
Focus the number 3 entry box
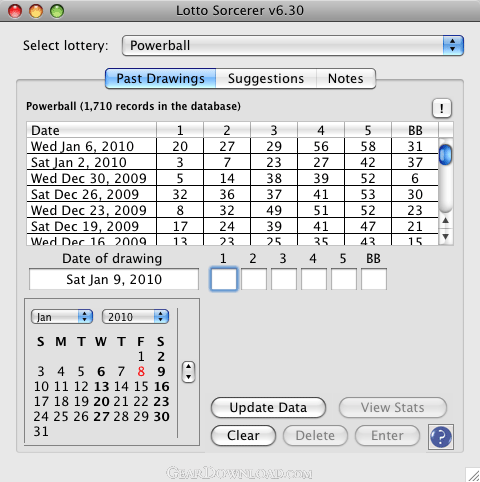click(284, 279)
